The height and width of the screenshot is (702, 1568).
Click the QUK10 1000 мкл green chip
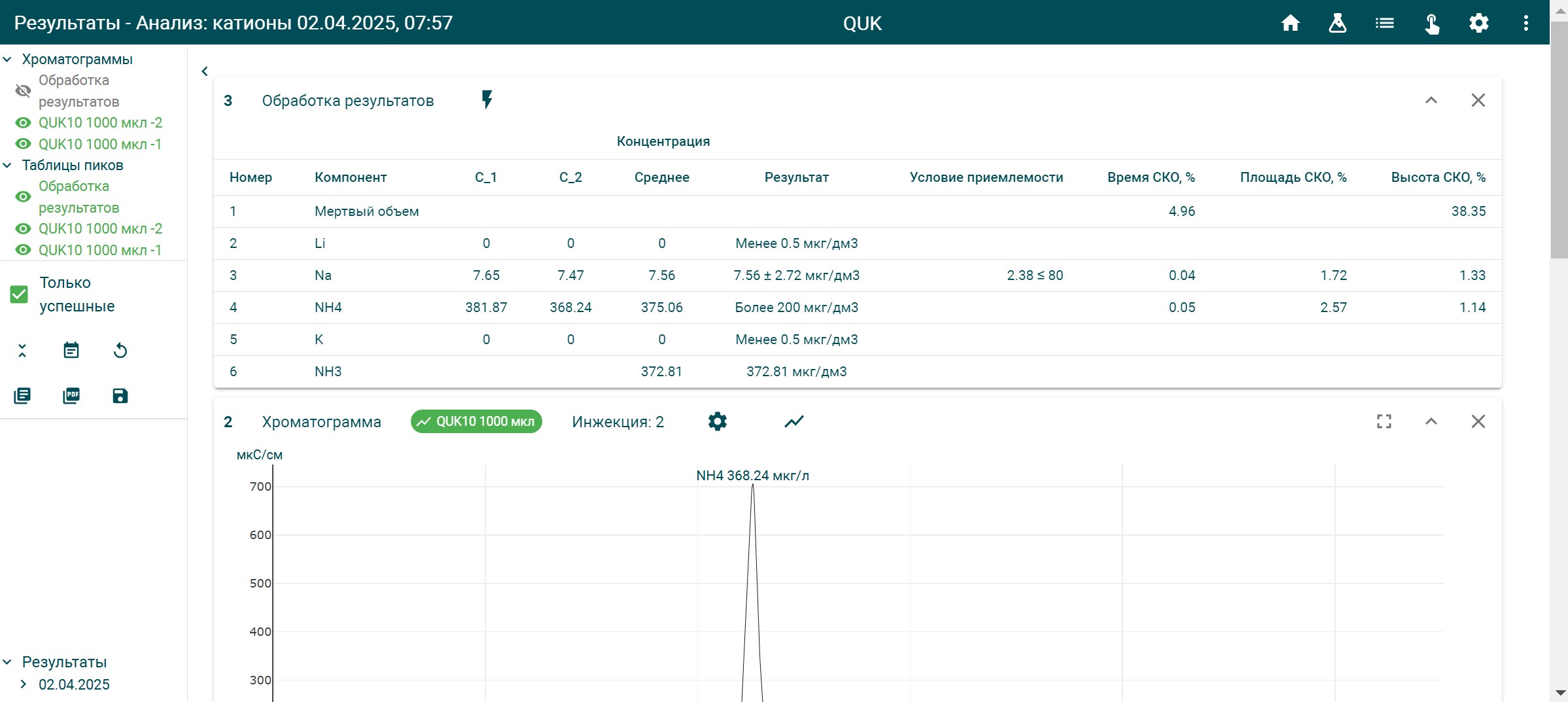[x=476, y=421]
